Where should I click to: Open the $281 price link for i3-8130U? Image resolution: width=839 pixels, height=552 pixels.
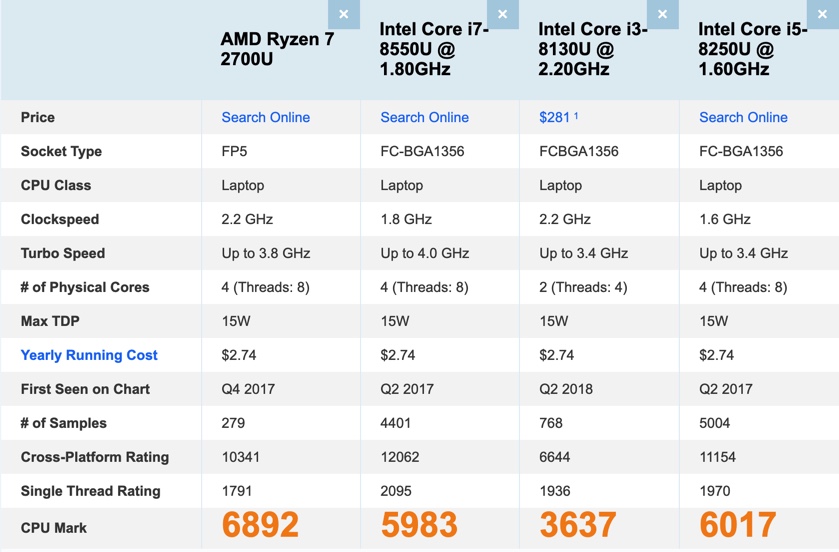pyautogui.click(x=554, y=117)
